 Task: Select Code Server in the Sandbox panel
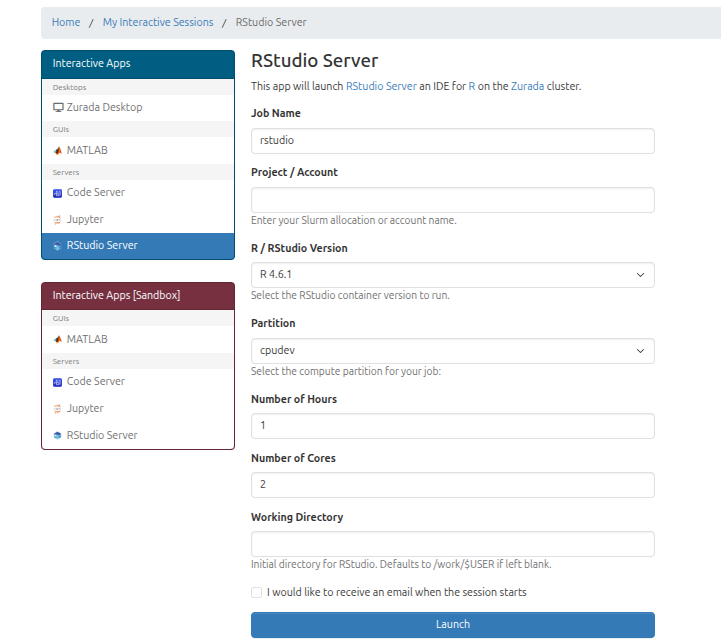[138, 382]
